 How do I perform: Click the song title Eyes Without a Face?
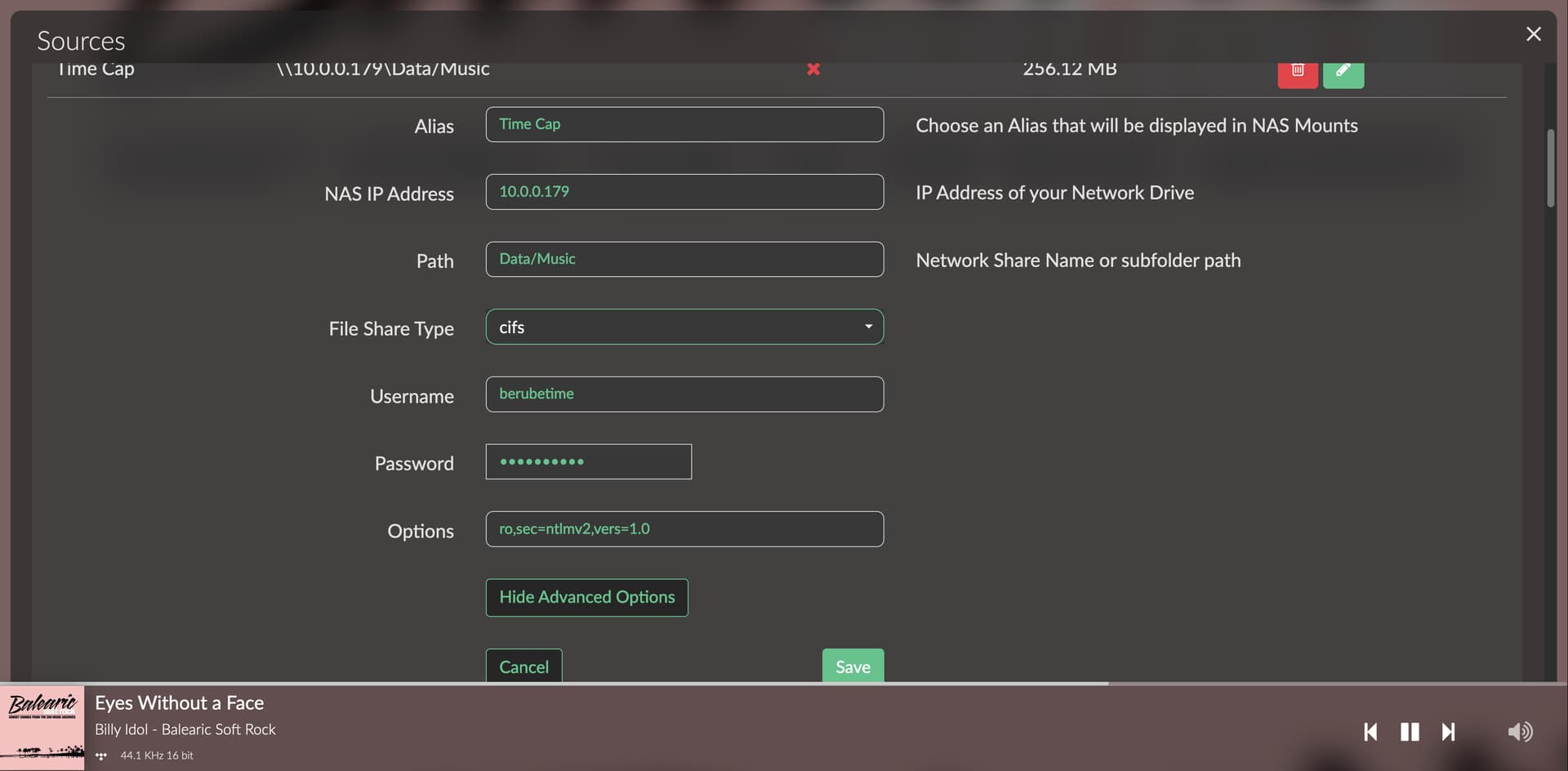click(179, 703)
